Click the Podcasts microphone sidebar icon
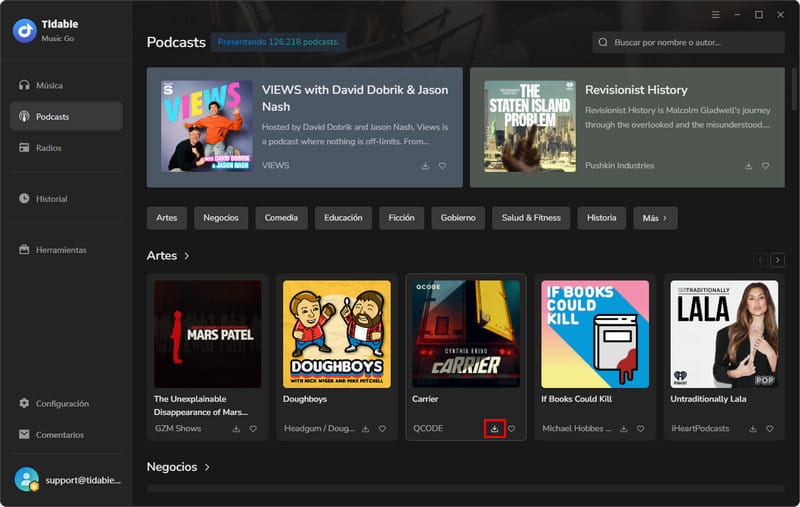Viewport: 800px width, 507px height. 24,116
